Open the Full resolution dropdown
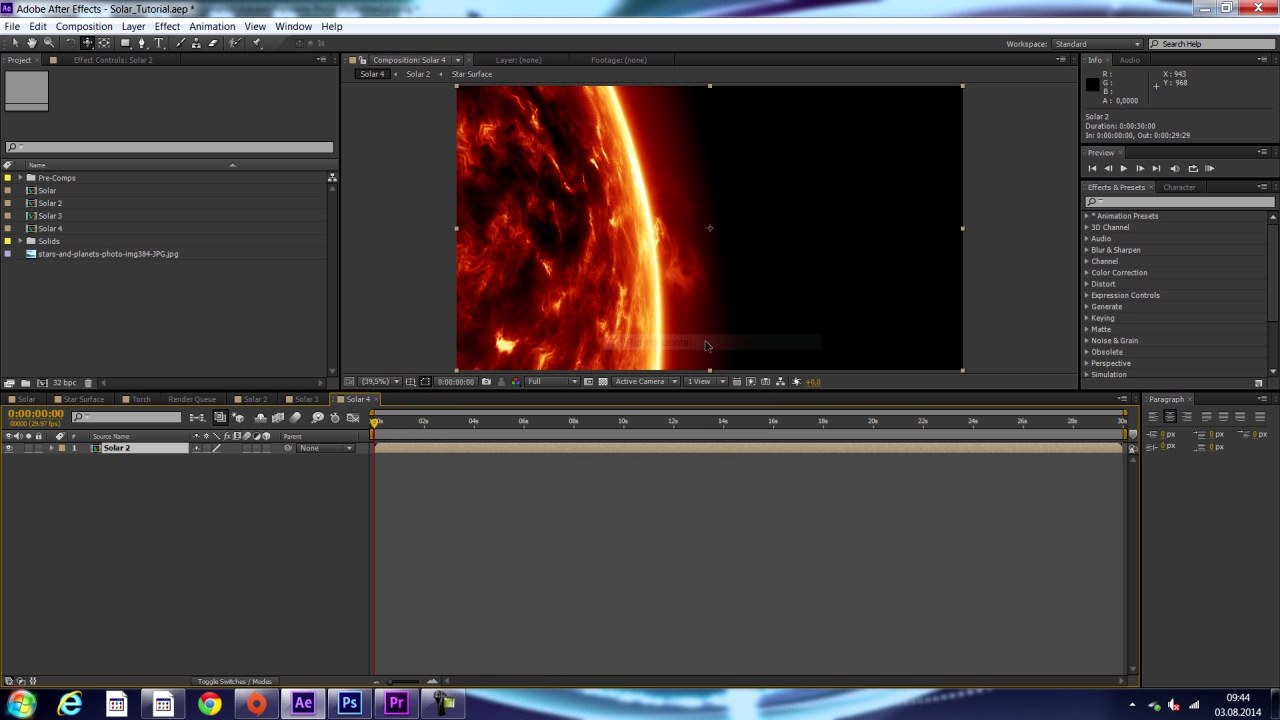 point(552,382)
